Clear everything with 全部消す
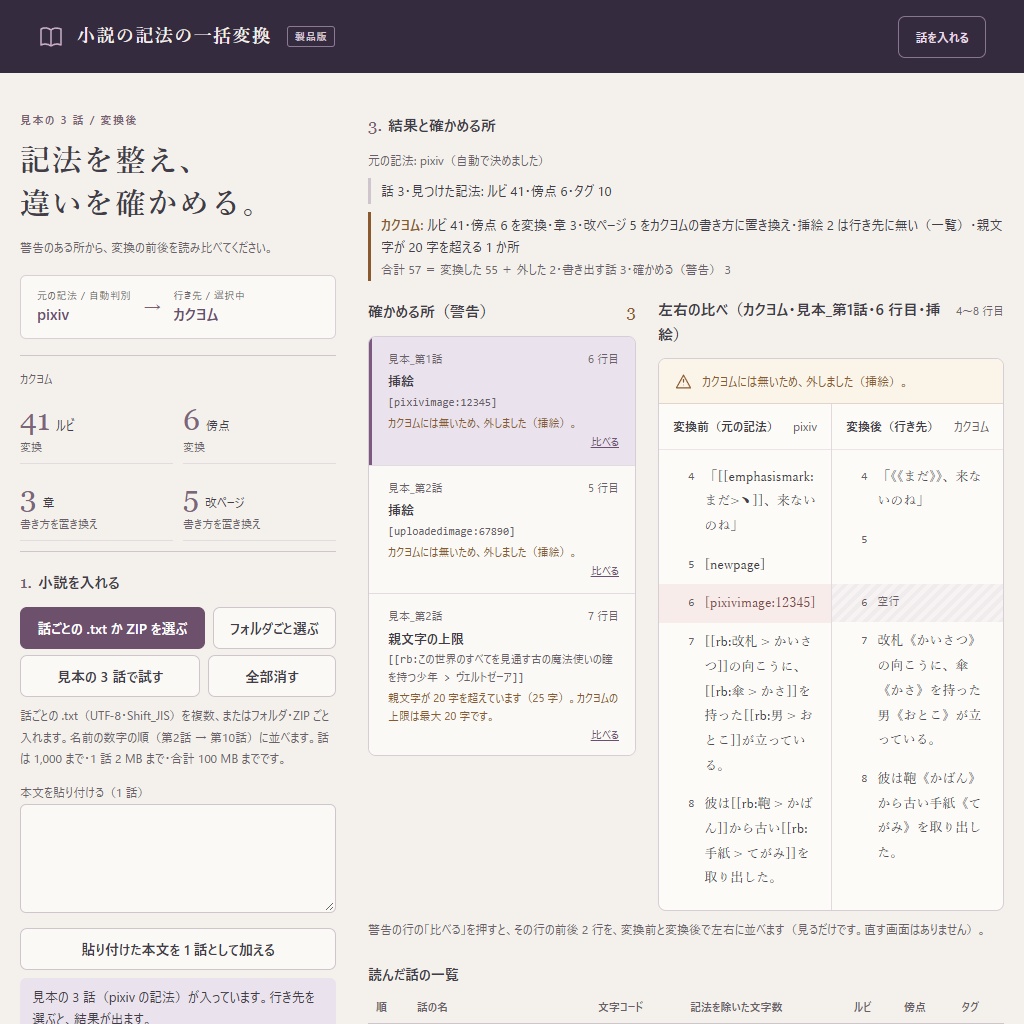Image resolution: width=1024 pixels, height=1024 pixels. pos(272,677)
